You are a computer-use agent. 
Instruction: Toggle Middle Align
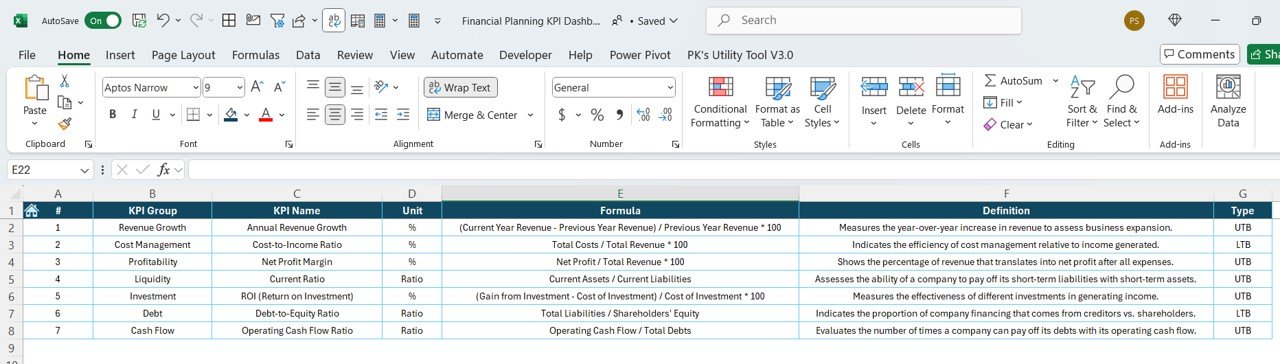tap(335, 87)
